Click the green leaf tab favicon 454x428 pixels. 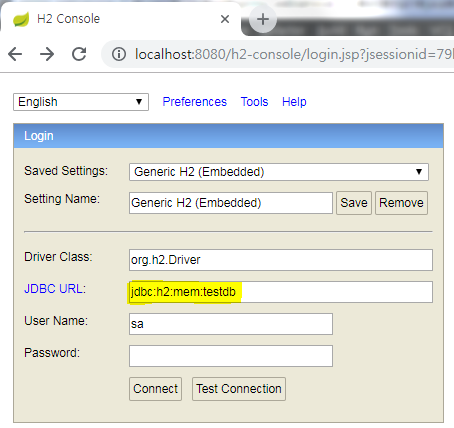[x=21, y=19]
